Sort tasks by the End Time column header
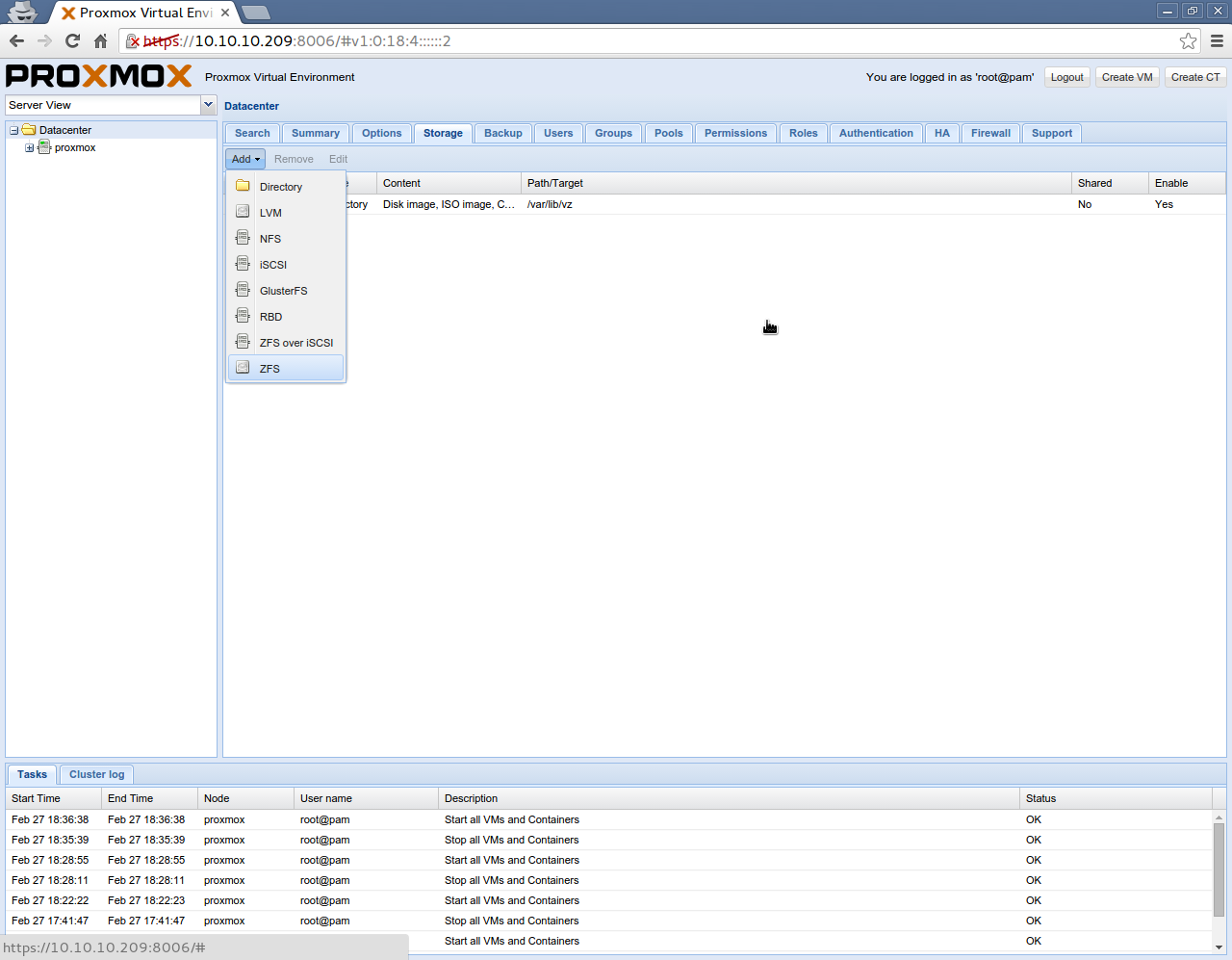 150,798
